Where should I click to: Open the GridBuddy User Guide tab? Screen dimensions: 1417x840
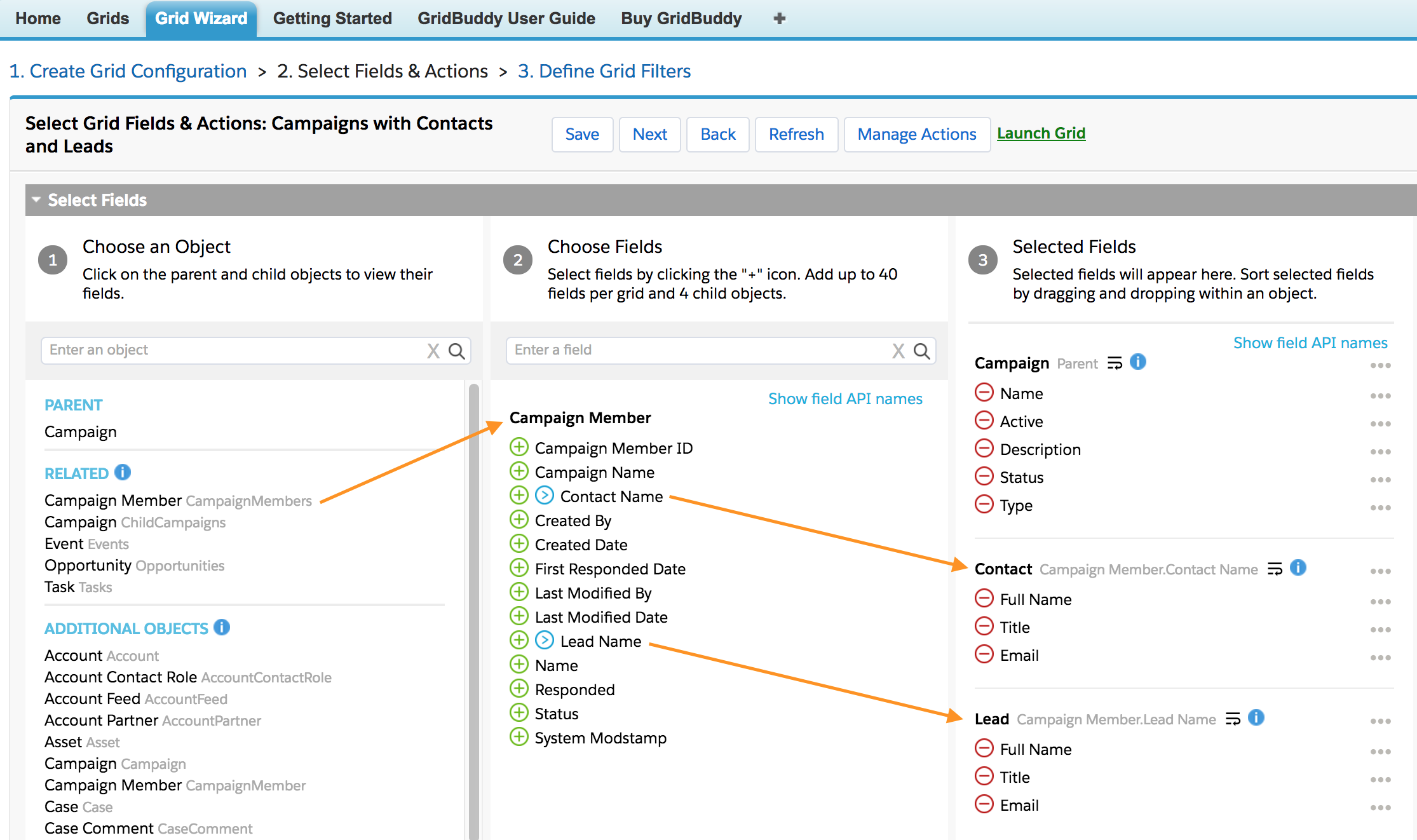pyautogui.click(x=506, y=18)
